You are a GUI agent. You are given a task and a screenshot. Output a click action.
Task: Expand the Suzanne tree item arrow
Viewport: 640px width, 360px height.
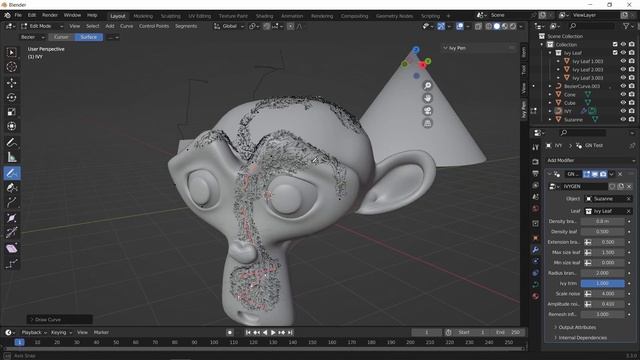click(550, 120)
